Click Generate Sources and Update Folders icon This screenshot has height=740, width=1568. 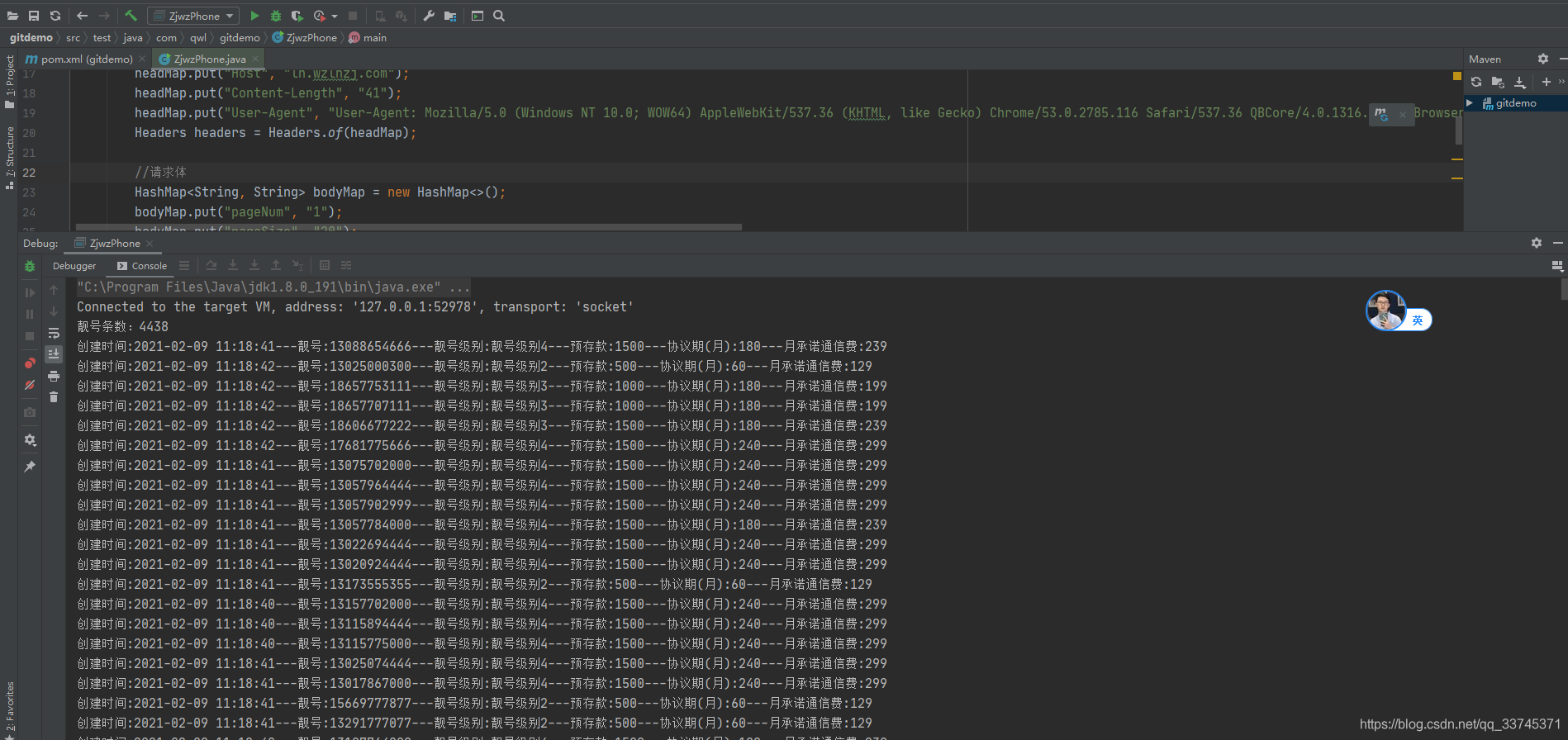1498,82
